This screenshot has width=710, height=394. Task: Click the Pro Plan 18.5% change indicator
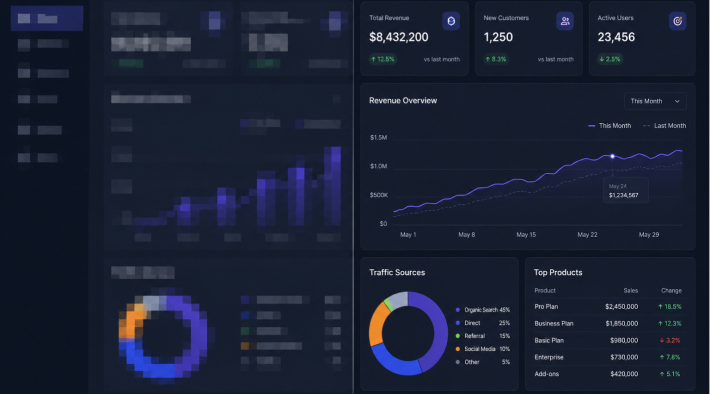point(670,307)
